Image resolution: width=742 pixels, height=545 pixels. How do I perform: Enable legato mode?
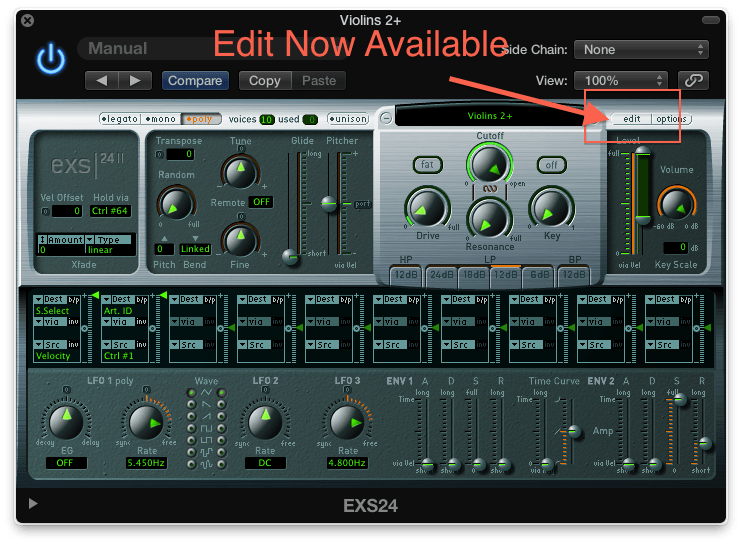click(120, 119)
